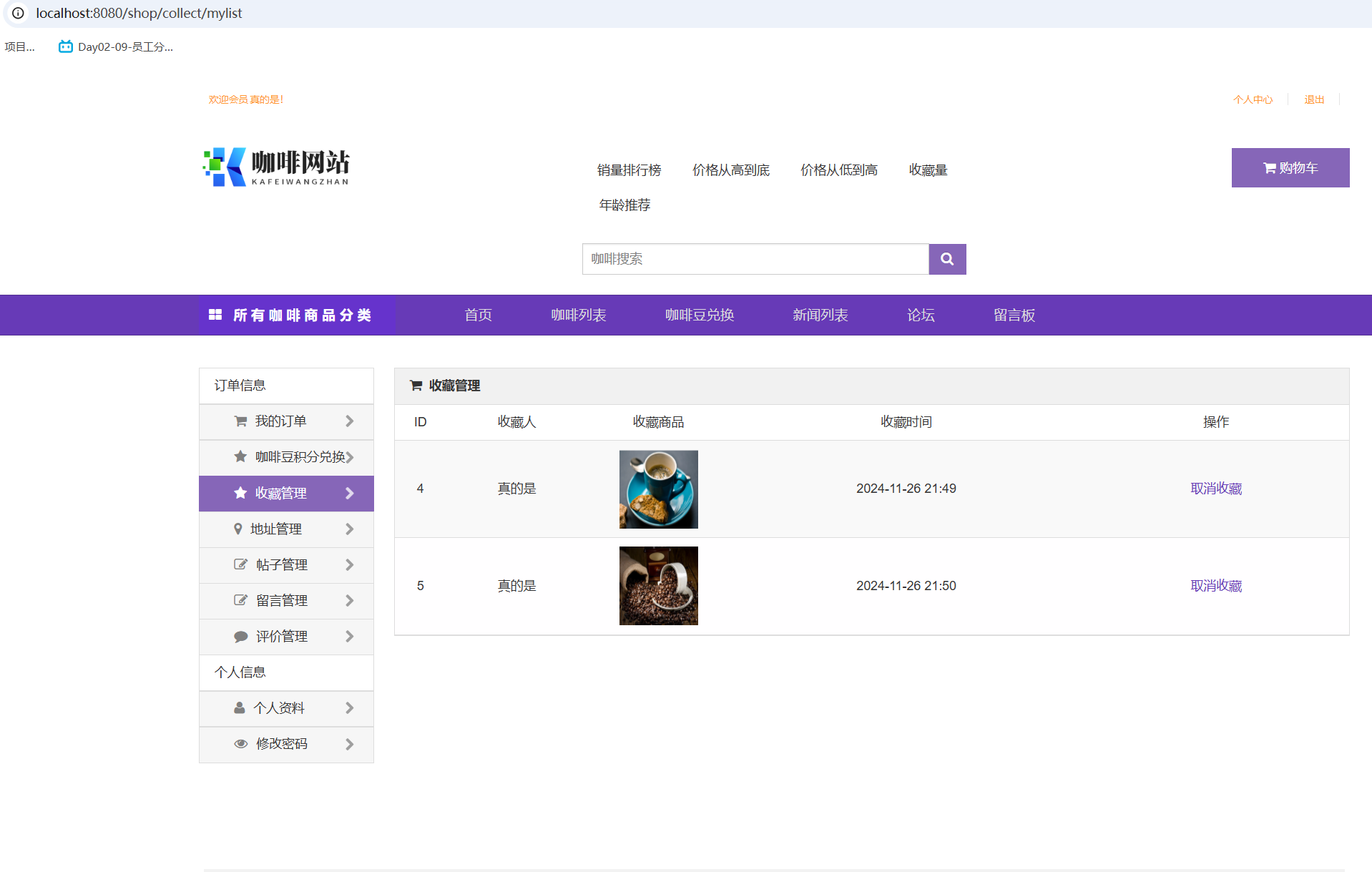The image size is (1372, 872).
Task: Click the coffee beans thumbnail for ID 5
Action: point(658,585)
